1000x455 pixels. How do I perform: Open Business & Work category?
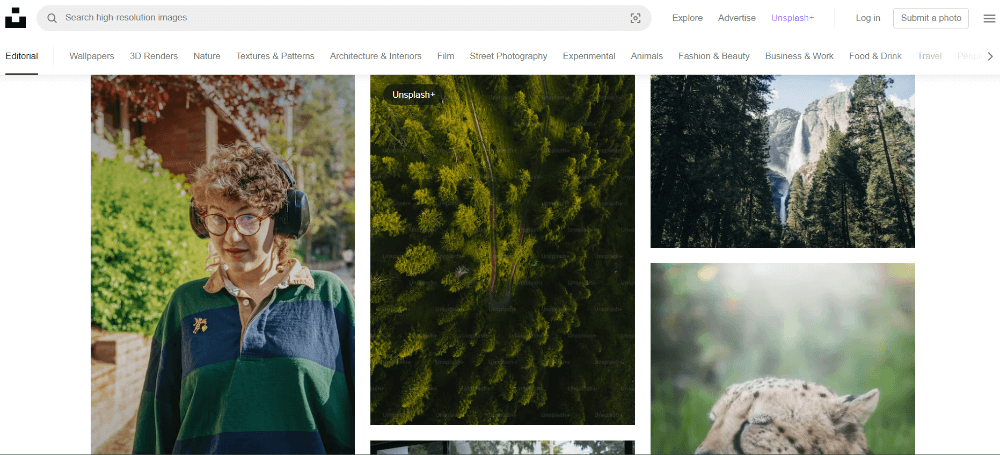click(799, 56)
